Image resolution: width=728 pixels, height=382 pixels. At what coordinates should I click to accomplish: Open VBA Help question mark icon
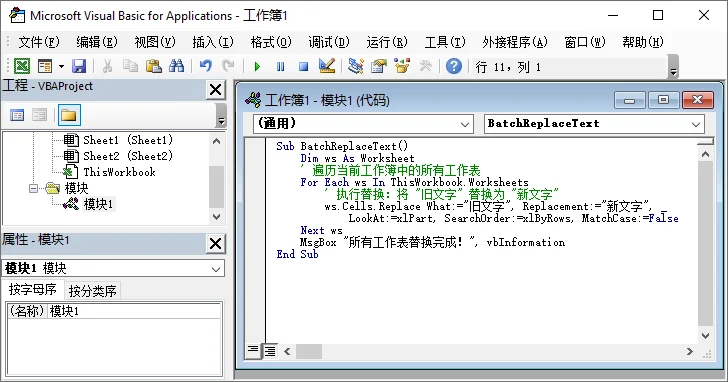(454, 66)
